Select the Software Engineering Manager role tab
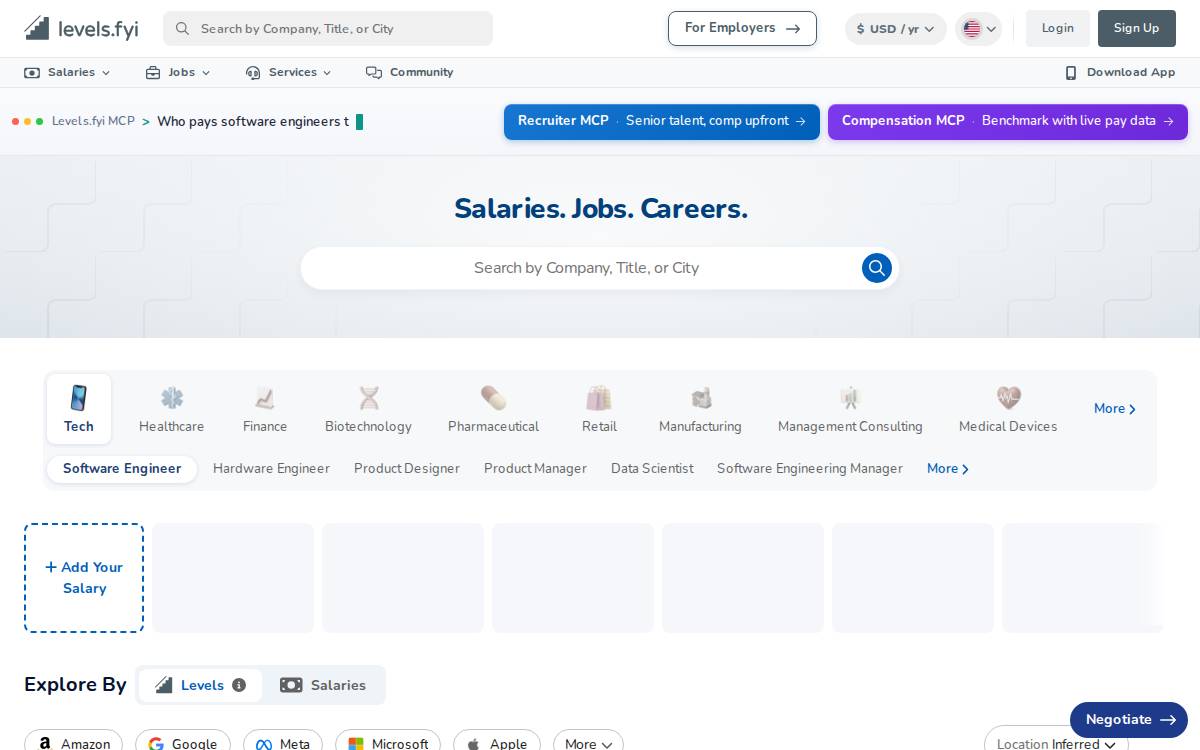Image resolution: width=1200 pixels, height=750 pixels. click(x=810, y=469)
